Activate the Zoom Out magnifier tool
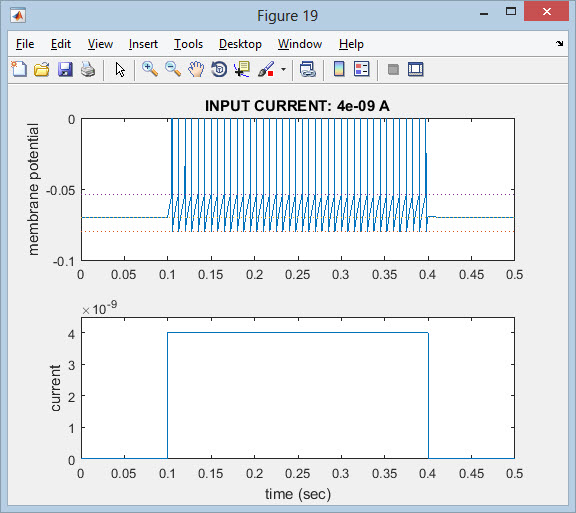The width and height of the screenshot is (576, 513). (173, 69)
